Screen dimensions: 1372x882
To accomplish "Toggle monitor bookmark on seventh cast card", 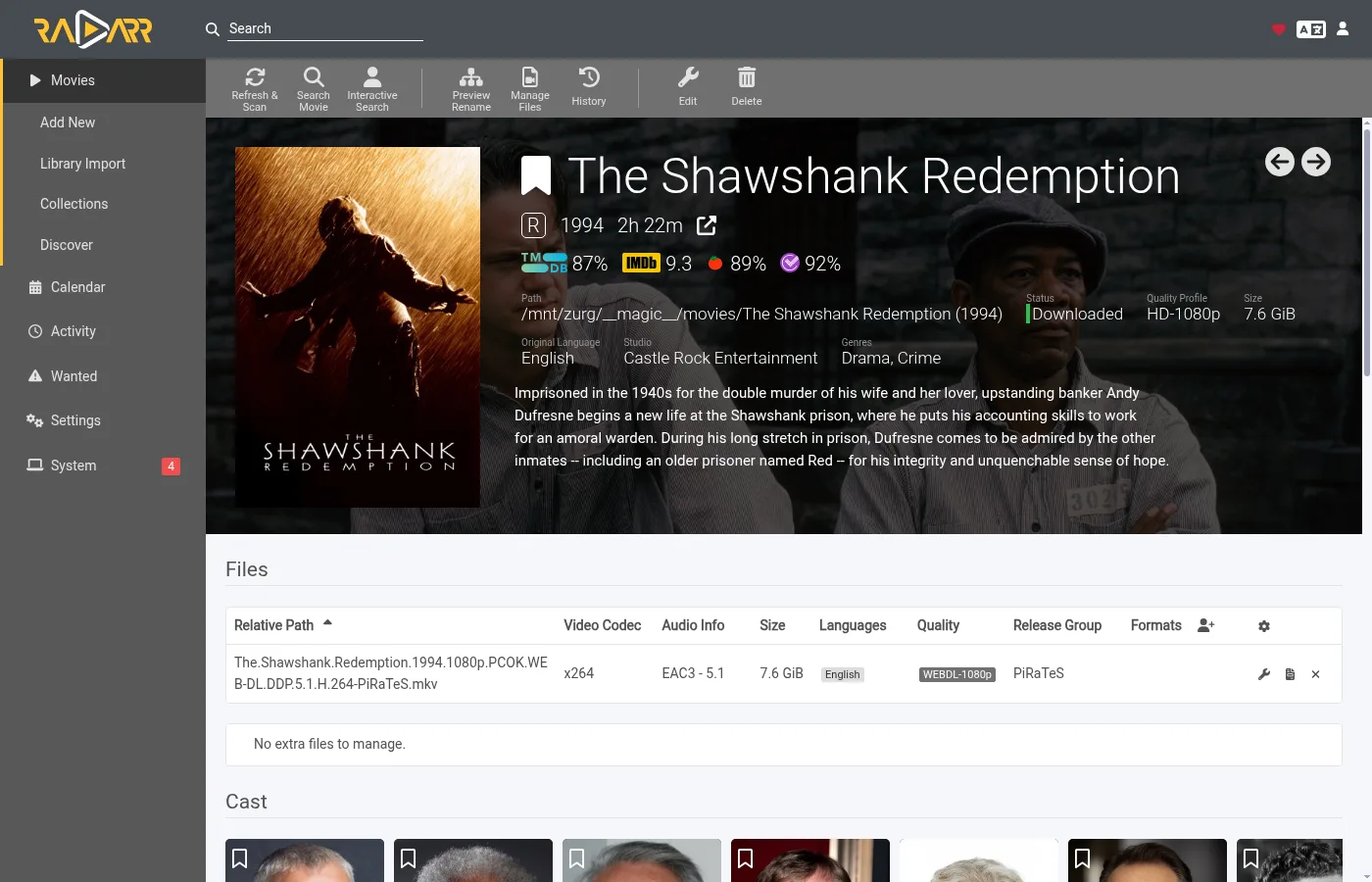I will coord(1251,858).
